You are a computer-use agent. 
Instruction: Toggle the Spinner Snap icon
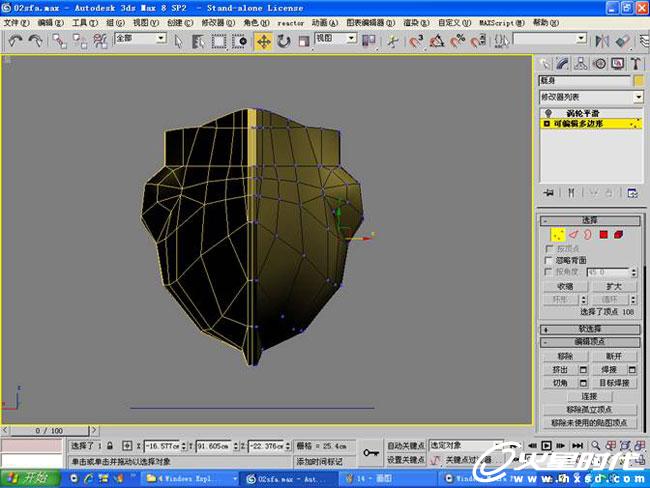click(x=478, y=41)
